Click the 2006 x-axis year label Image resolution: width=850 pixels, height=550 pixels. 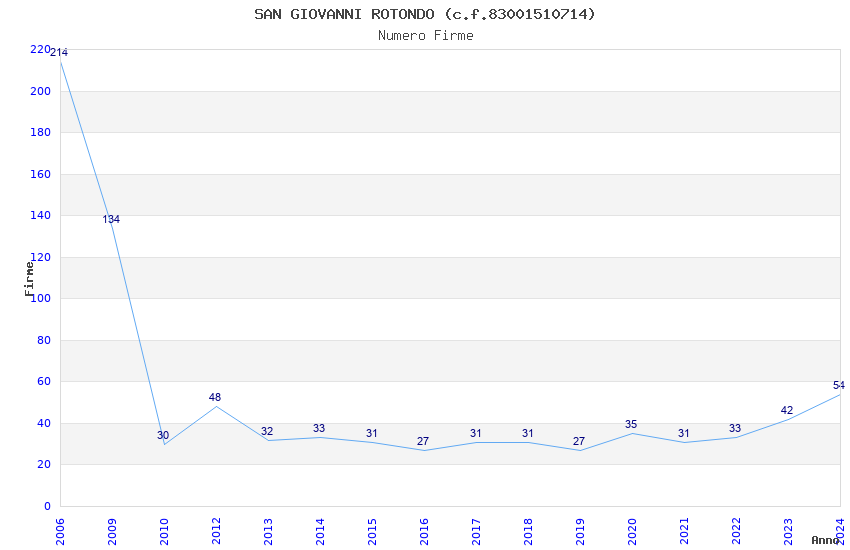60,532
